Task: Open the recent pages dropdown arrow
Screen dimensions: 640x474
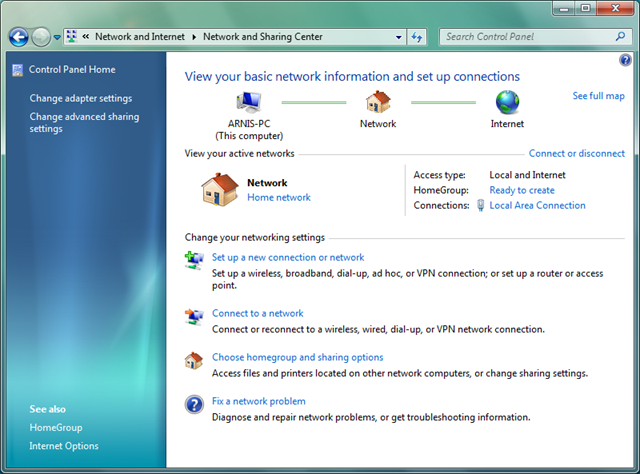Action: click(x=57, y=38)
